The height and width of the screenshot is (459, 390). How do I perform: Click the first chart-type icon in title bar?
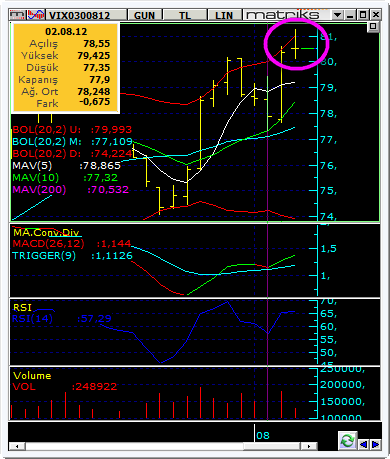pos(17,15)
